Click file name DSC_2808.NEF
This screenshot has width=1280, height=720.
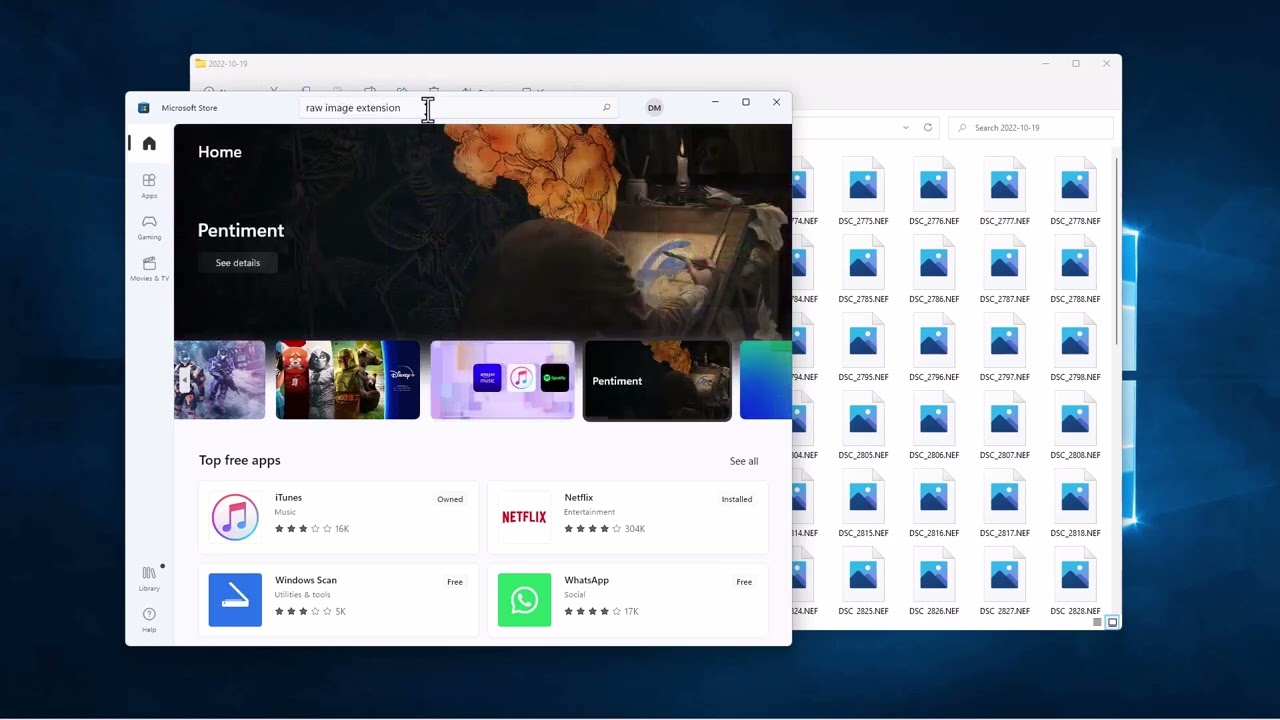pyautogui.click(x=1075, y=455)
